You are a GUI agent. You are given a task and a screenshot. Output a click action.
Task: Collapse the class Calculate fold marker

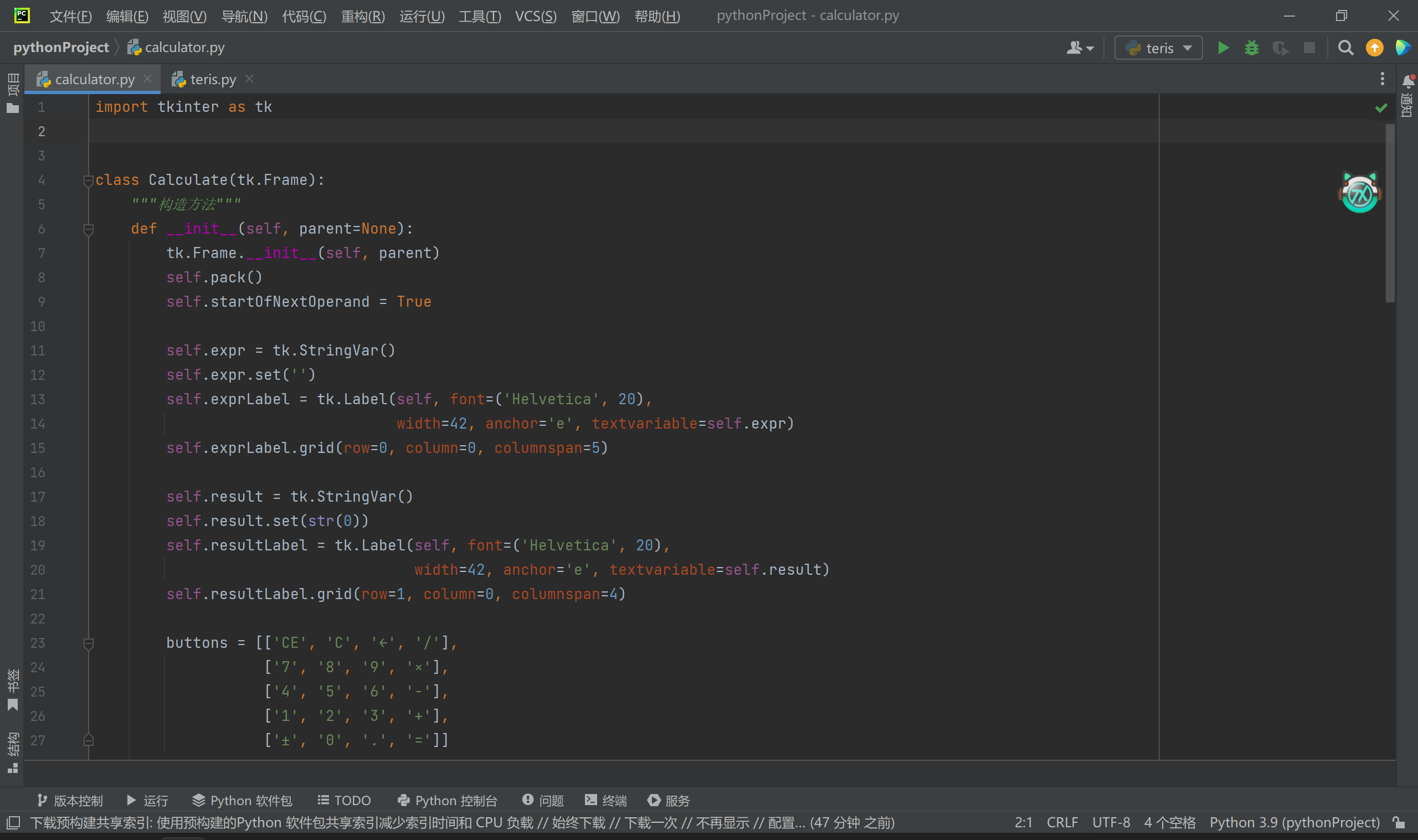pos(88,181)
